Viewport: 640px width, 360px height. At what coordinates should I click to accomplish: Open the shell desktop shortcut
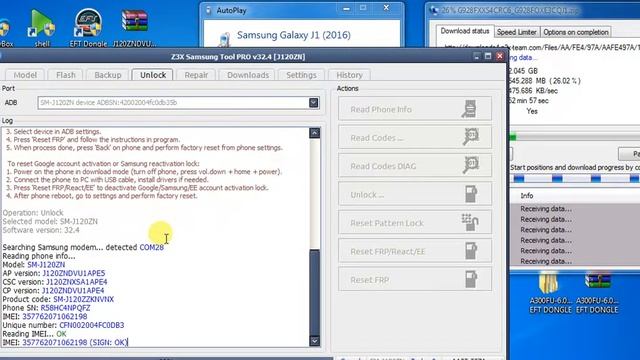coord(41,27)
